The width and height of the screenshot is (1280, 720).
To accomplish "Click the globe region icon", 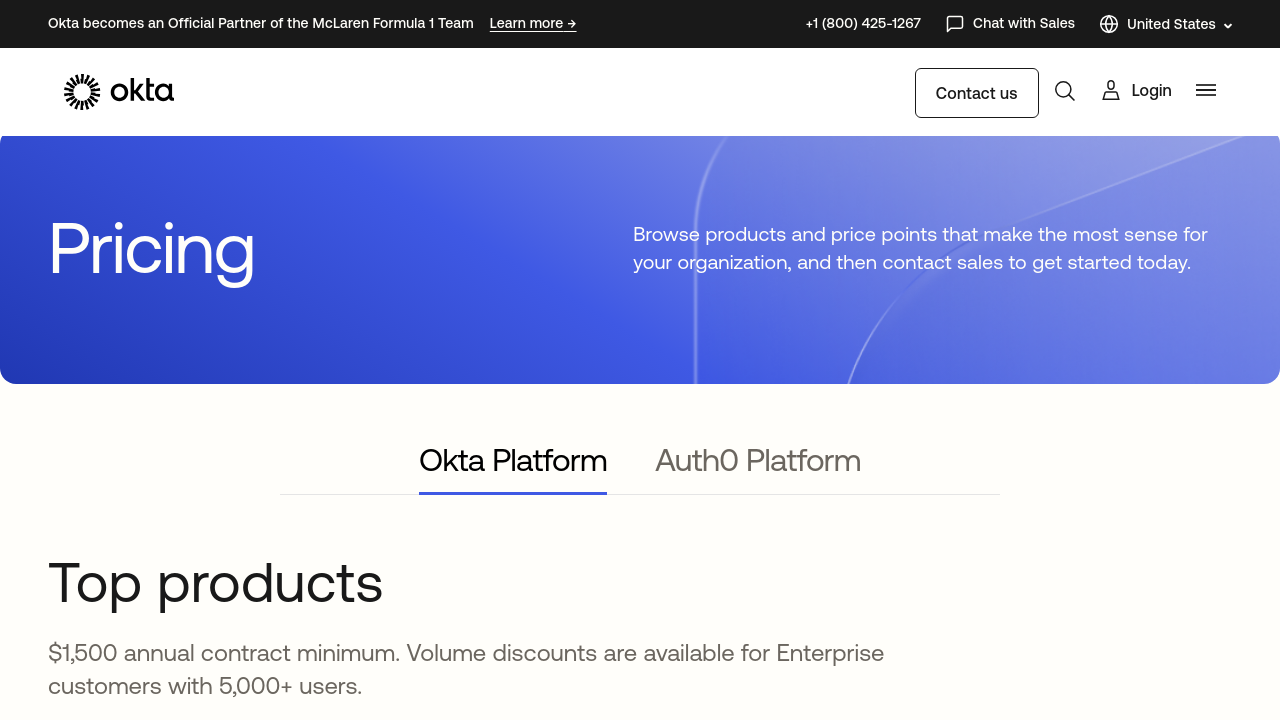I will 1109,24.
